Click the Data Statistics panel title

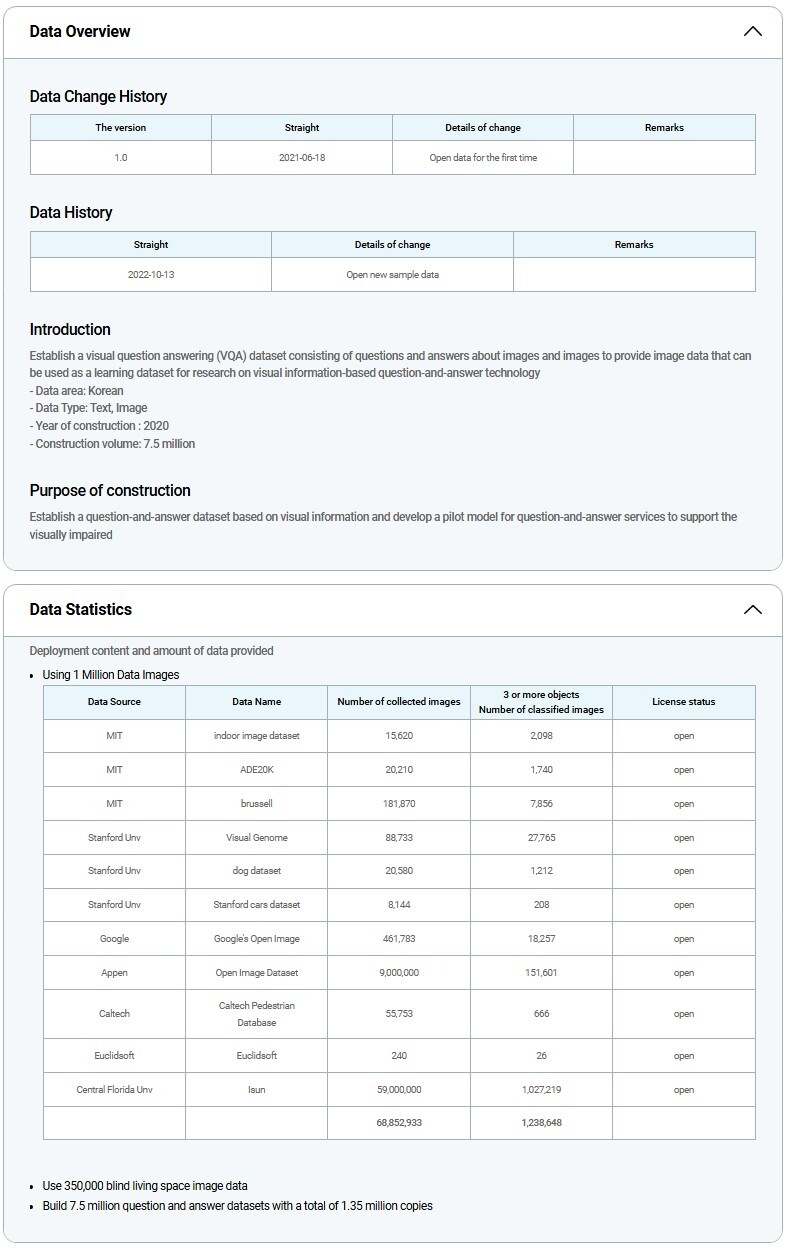point(80,609)
